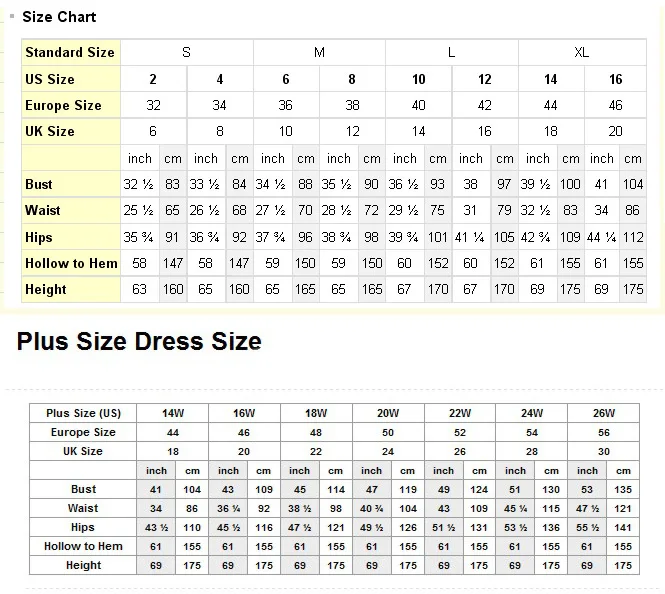Select Europe size 50 in plus table
This screenshot has width=665, height=594.
point(388,432)
